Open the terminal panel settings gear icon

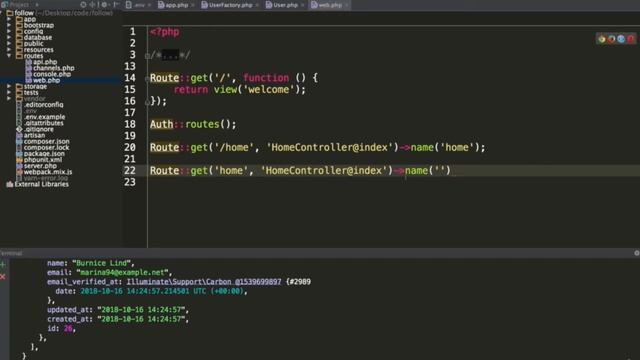coord(637,253)
